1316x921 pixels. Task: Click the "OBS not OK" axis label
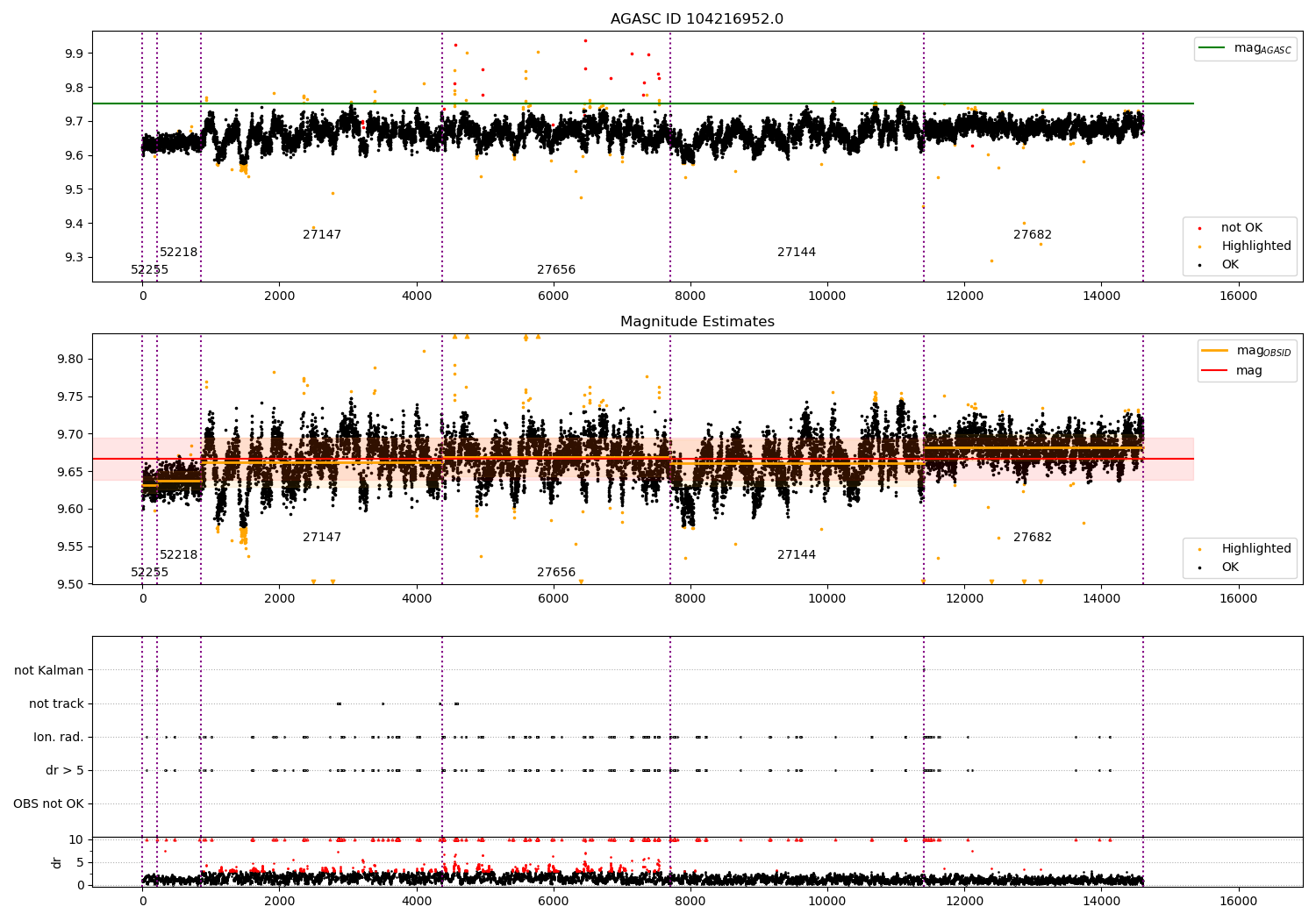tap(48, 803)
